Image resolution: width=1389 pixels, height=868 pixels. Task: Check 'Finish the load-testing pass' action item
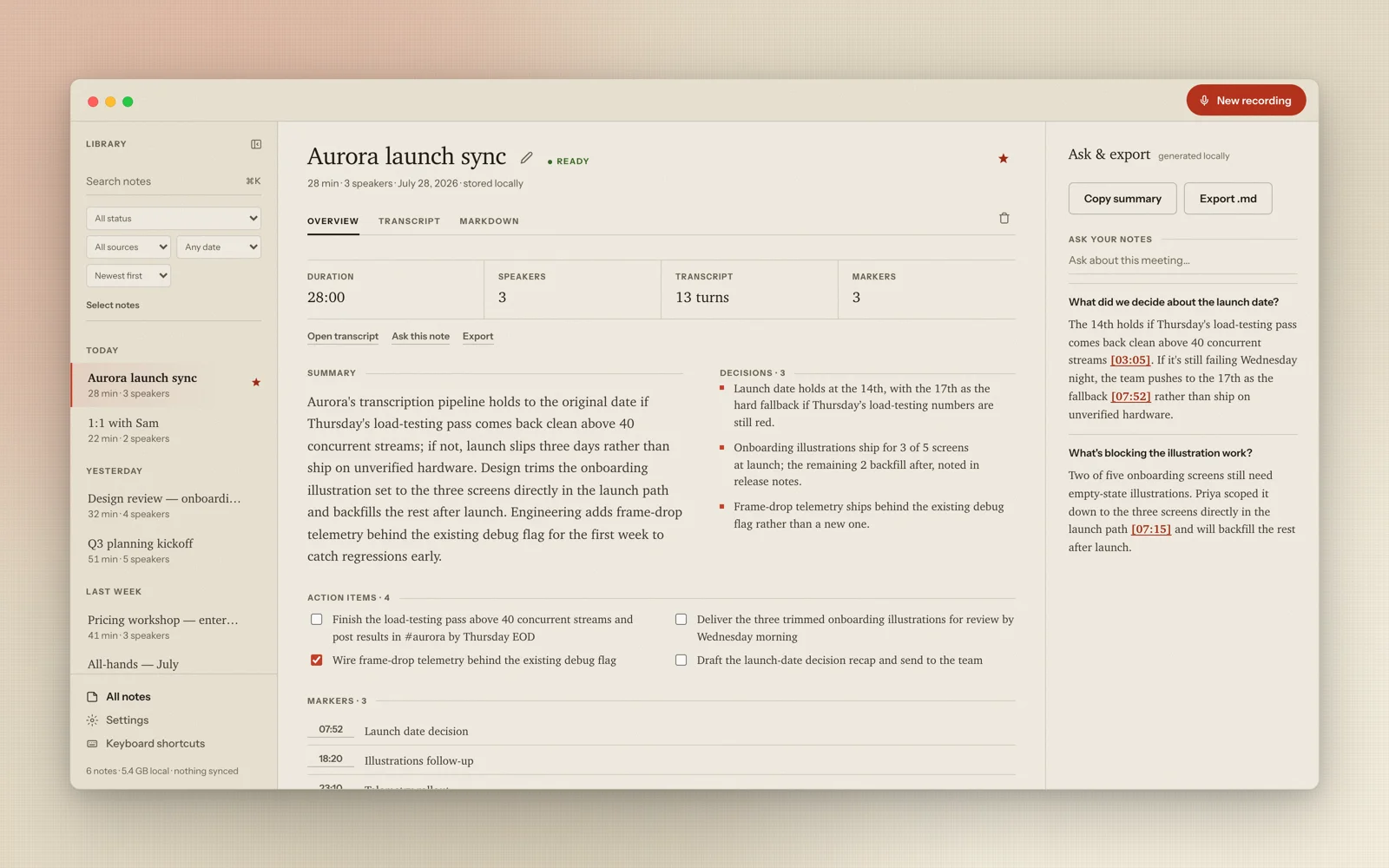pyautogui.click(x=317, y=619)
